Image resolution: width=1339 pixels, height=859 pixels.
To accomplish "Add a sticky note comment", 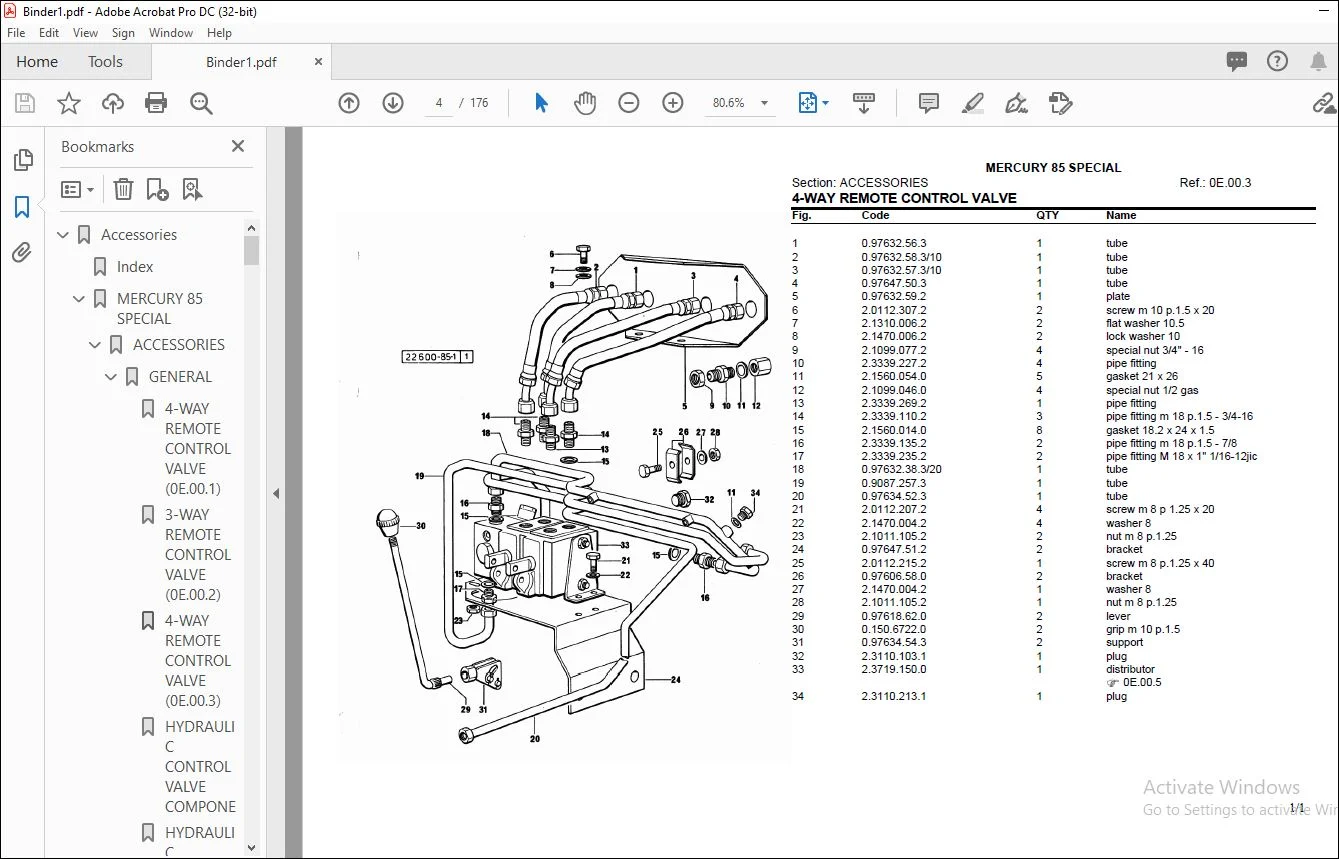I will point(929,103).
